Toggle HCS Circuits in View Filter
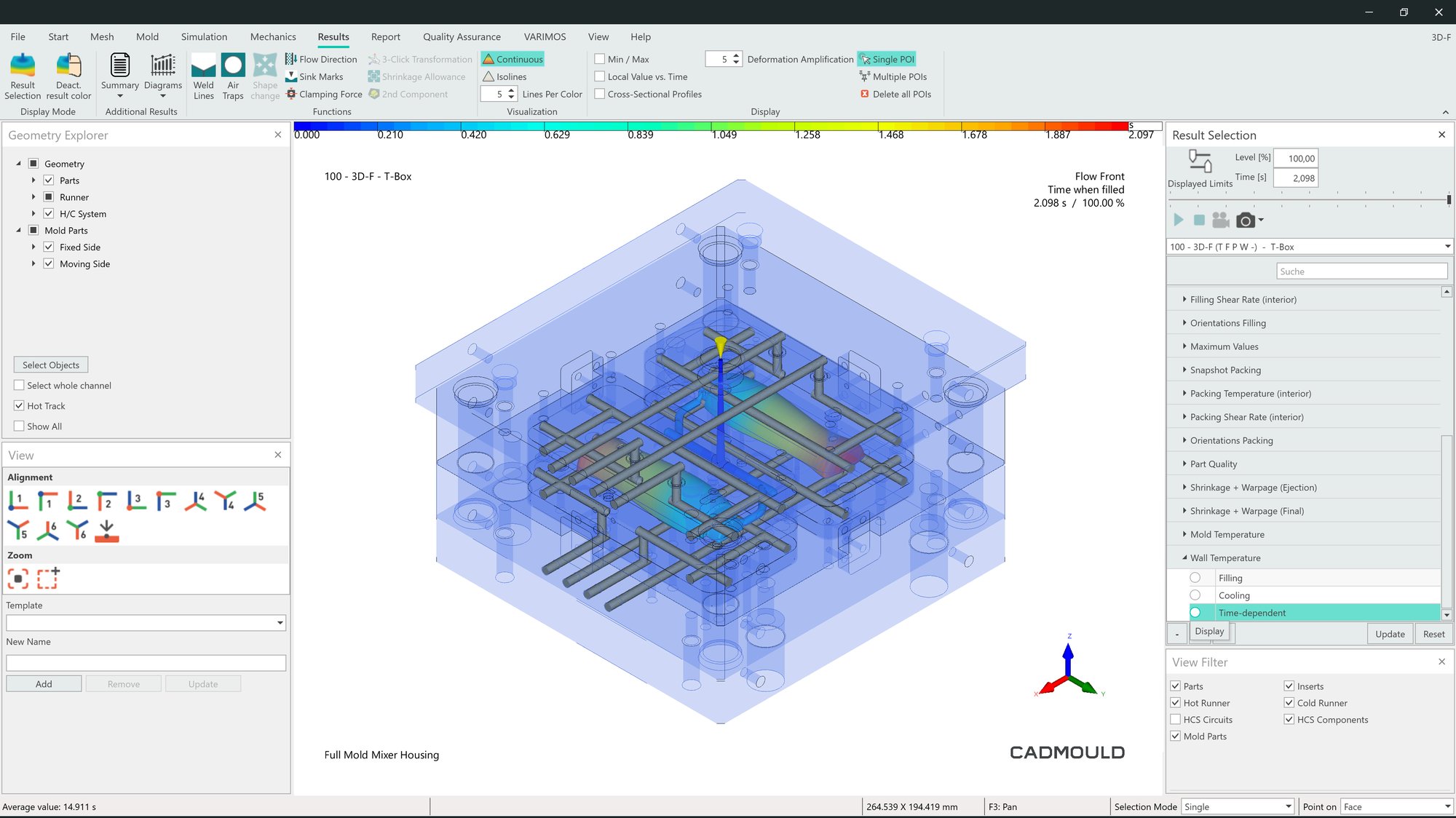Screen dimensions: 1456x818 [x=1175, y=720]
